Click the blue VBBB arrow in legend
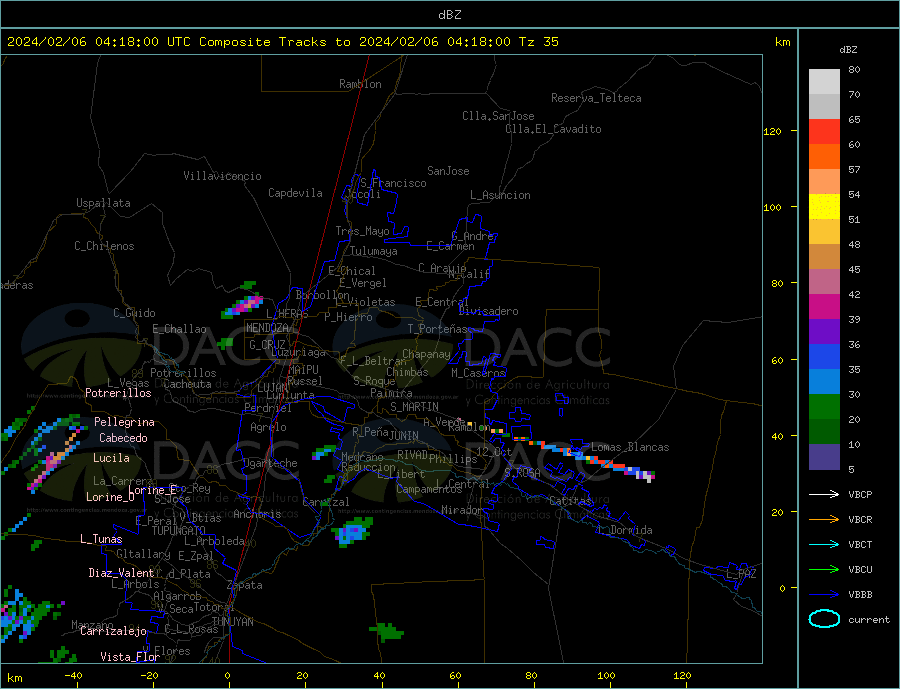The image size is (900, 689). point(824,594)
